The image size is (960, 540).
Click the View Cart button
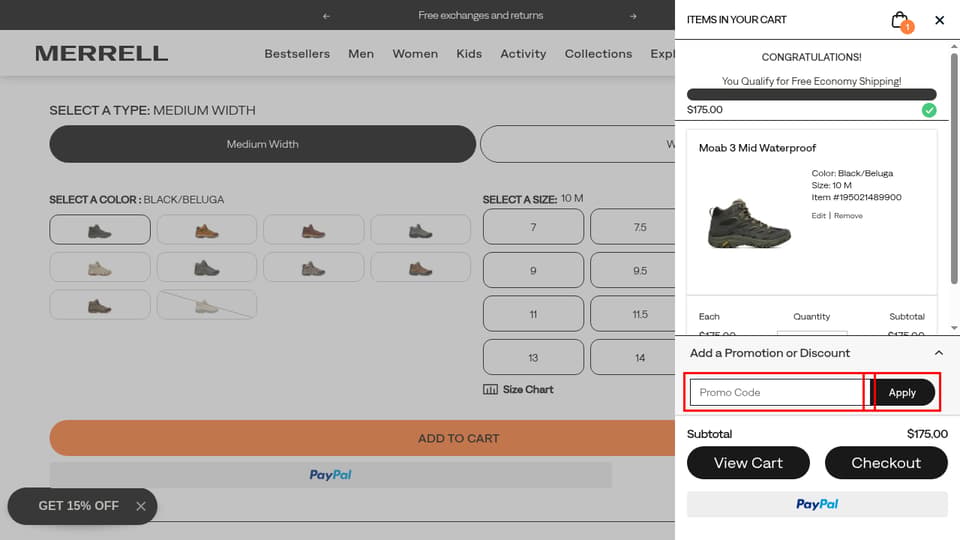[748, 463]
